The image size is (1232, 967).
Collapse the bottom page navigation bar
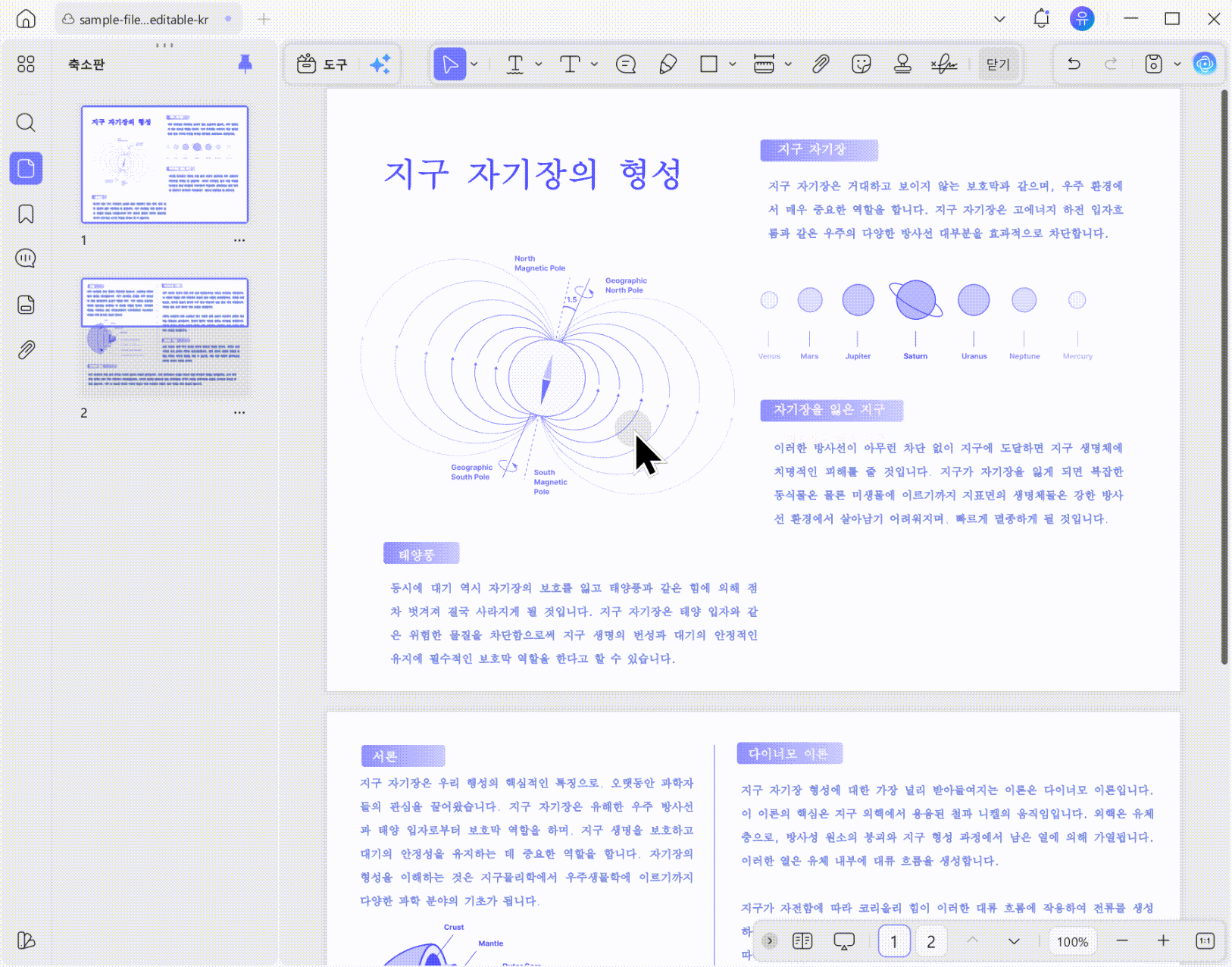tap(769, 940)
